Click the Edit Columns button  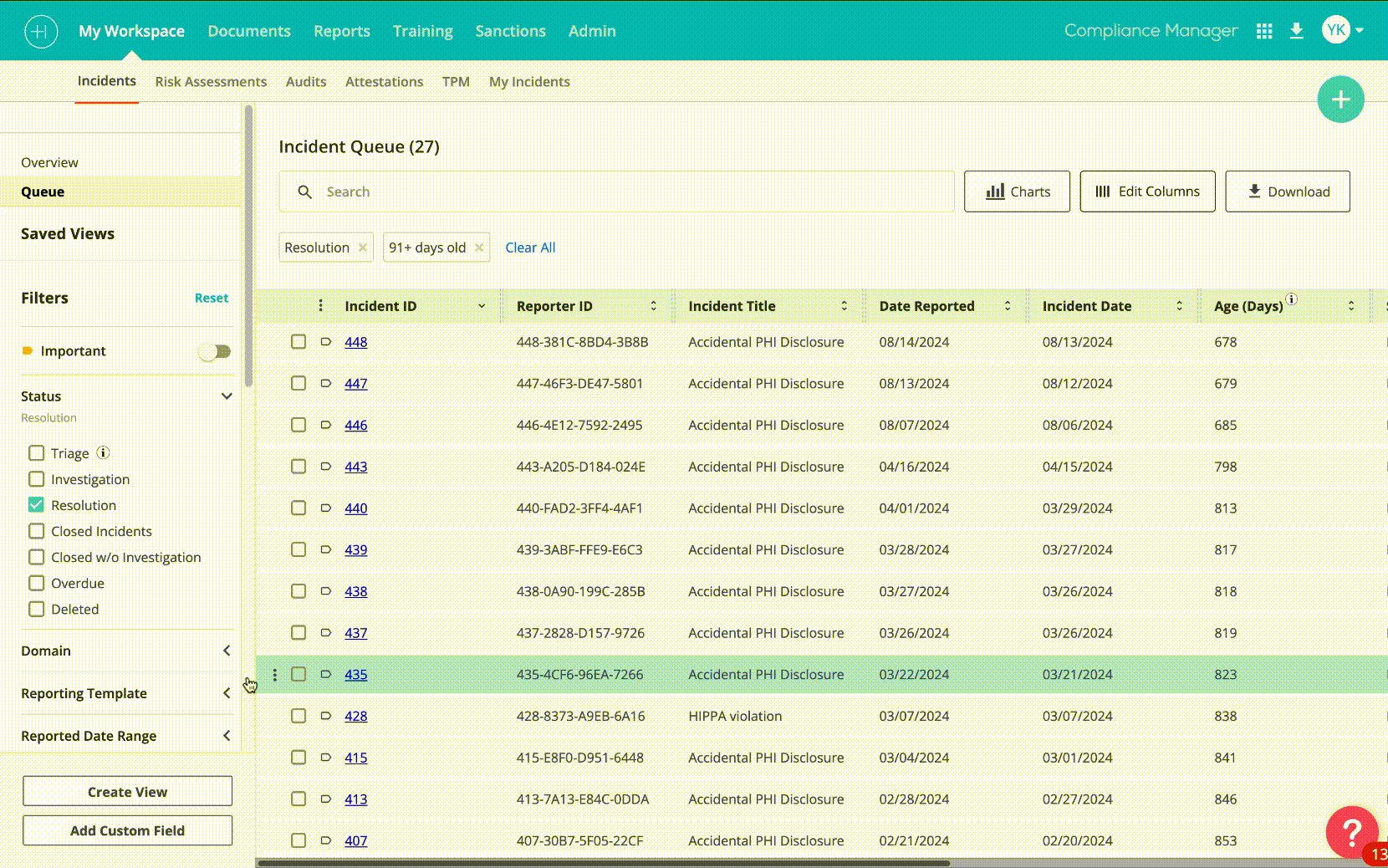click(x=1147, y=191)
